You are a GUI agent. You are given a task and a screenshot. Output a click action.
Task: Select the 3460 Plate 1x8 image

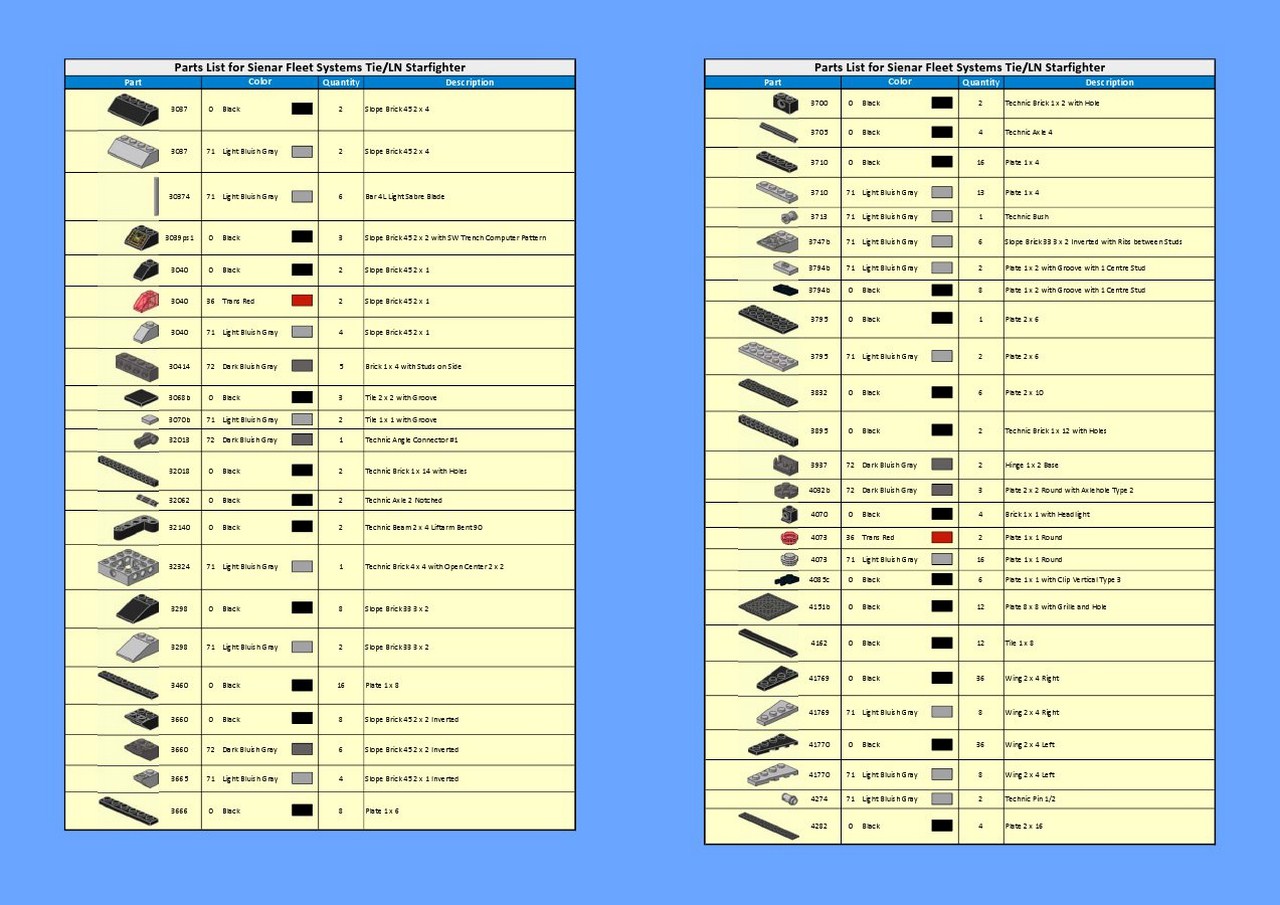pyautogui.click(x=128, y=685)
